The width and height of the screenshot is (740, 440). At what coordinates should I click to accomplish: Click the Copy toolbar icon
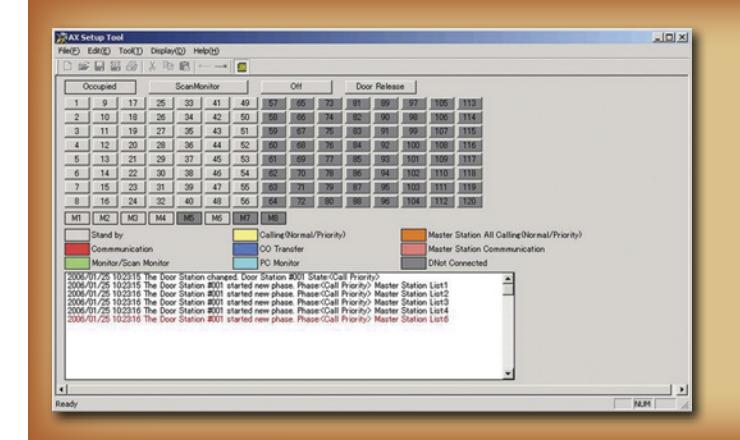168,67
